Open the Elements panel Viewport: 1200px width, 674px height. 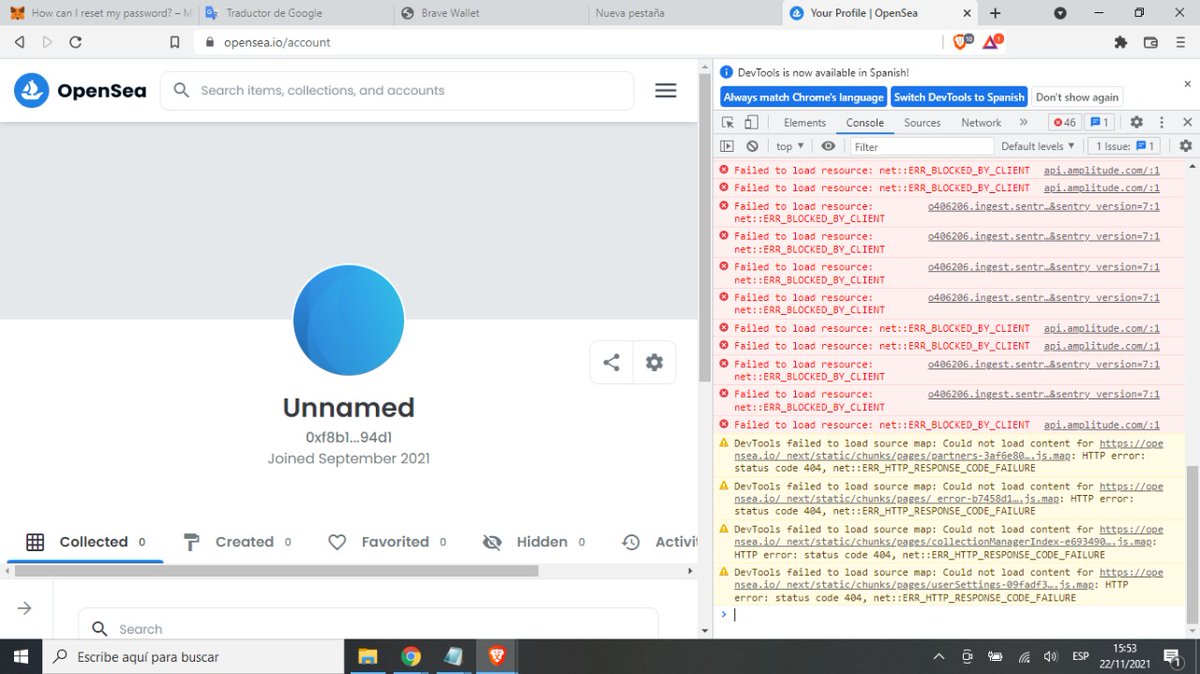coord(805,122)
